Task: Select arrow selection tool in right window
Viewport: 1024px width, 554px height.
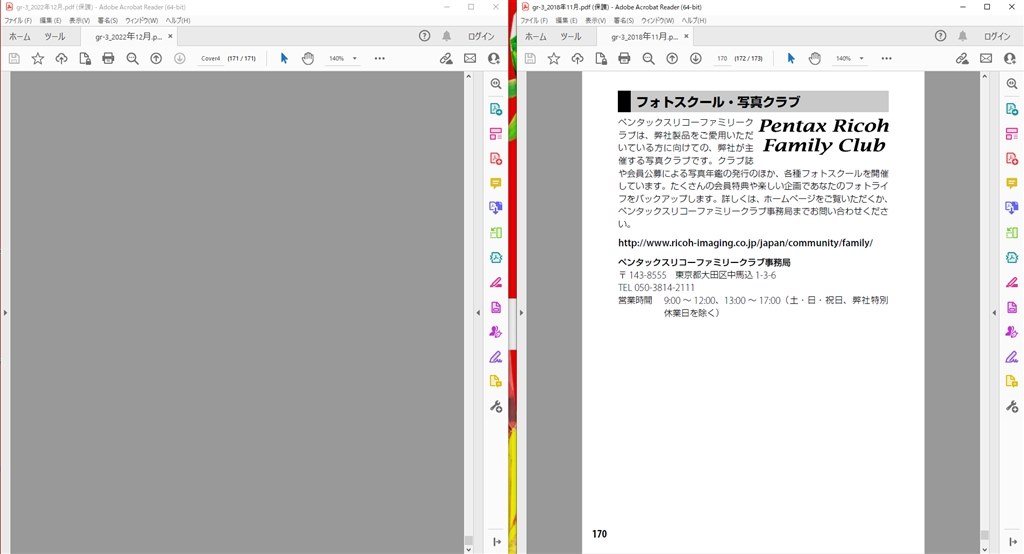Action: (x=791, y=59)
